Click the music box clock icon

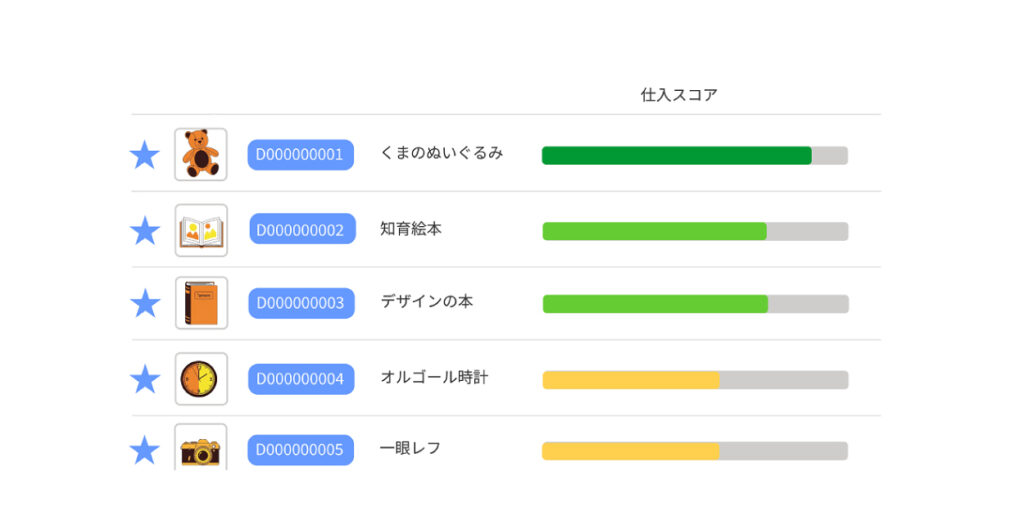[201, 379]
